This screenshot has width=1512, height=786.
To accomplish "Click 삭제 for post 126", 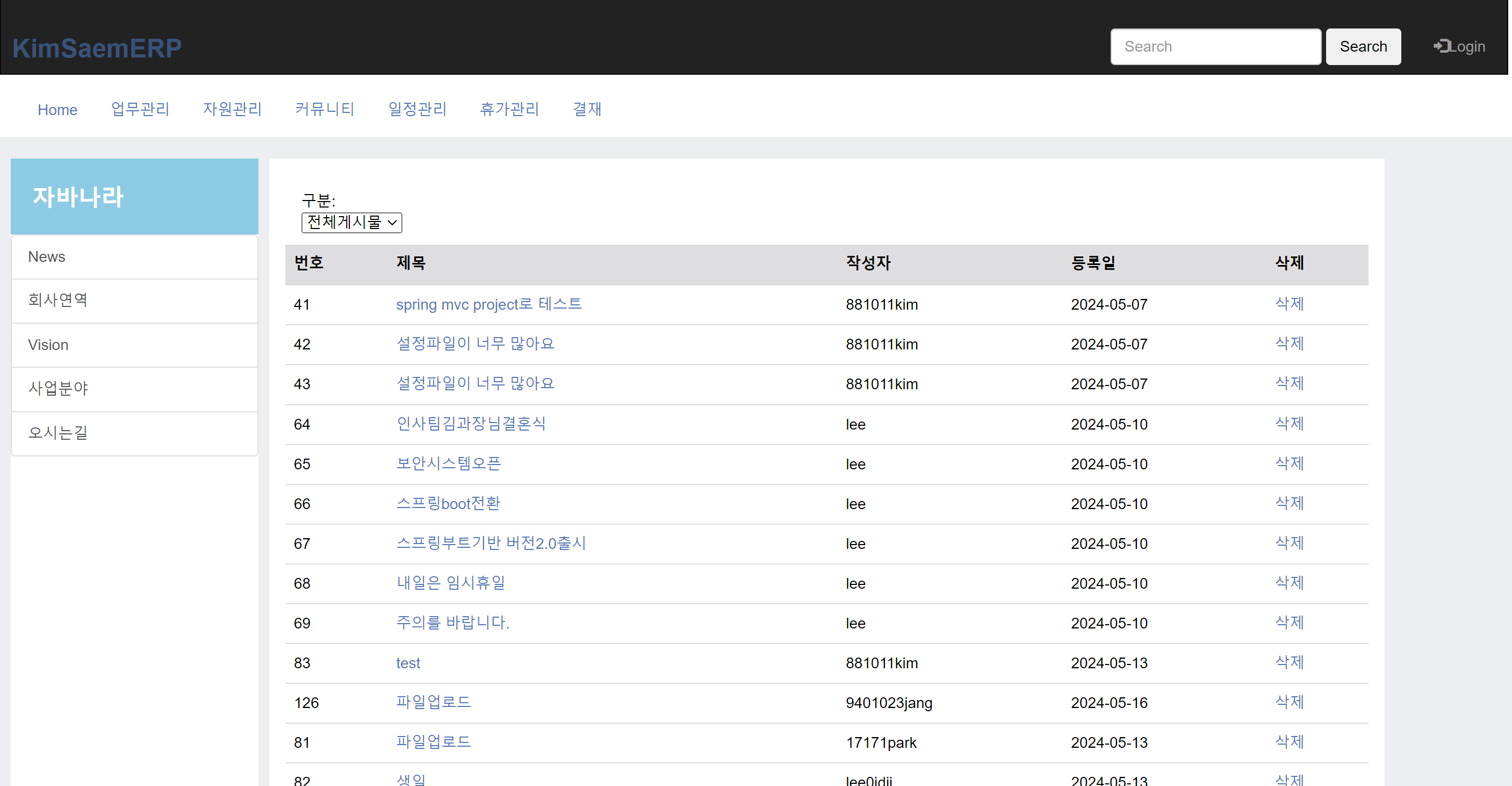I will click(x=1289, y=702).
